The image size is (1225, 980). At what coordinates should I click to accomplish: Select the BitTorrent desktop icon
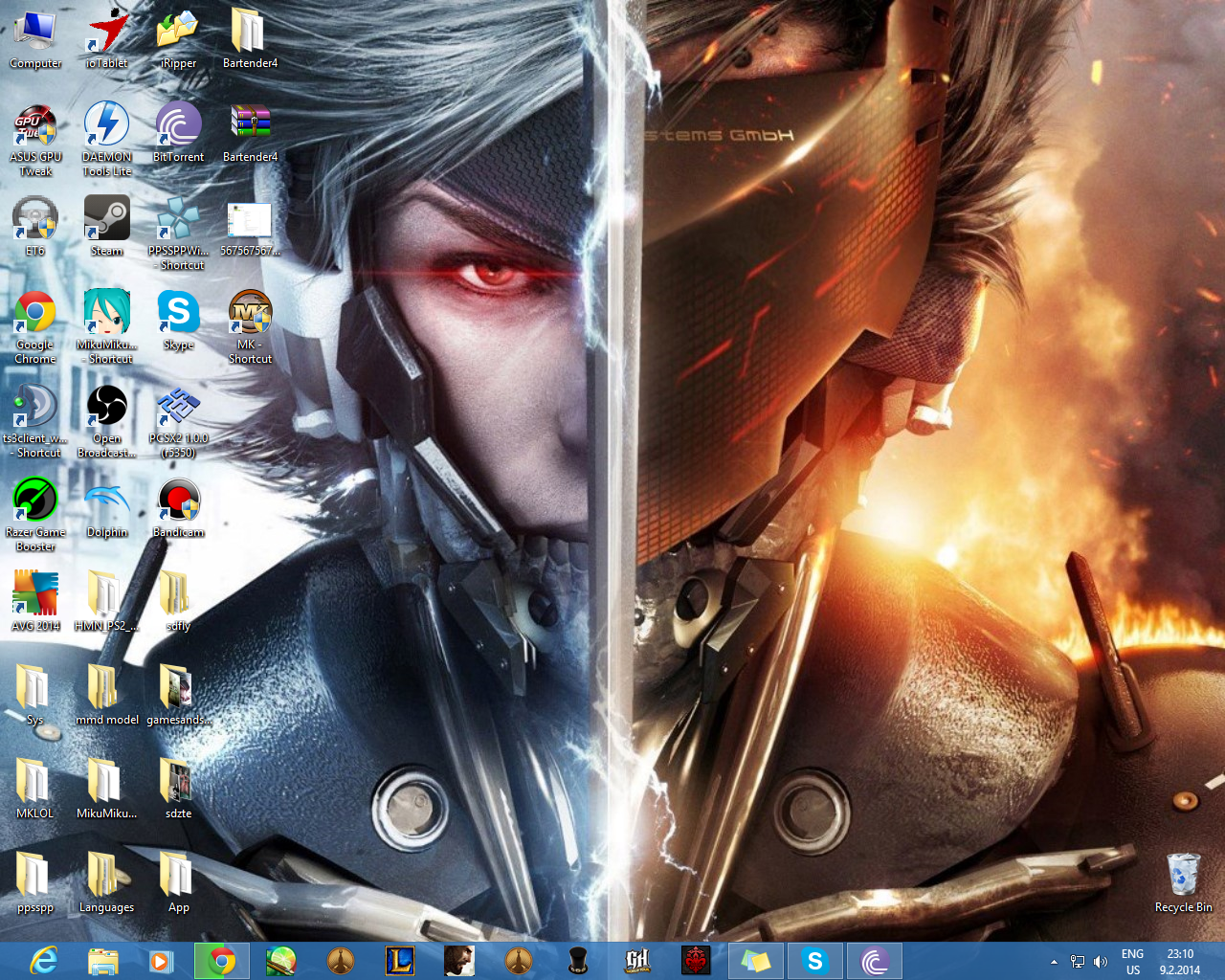(178, 132)
